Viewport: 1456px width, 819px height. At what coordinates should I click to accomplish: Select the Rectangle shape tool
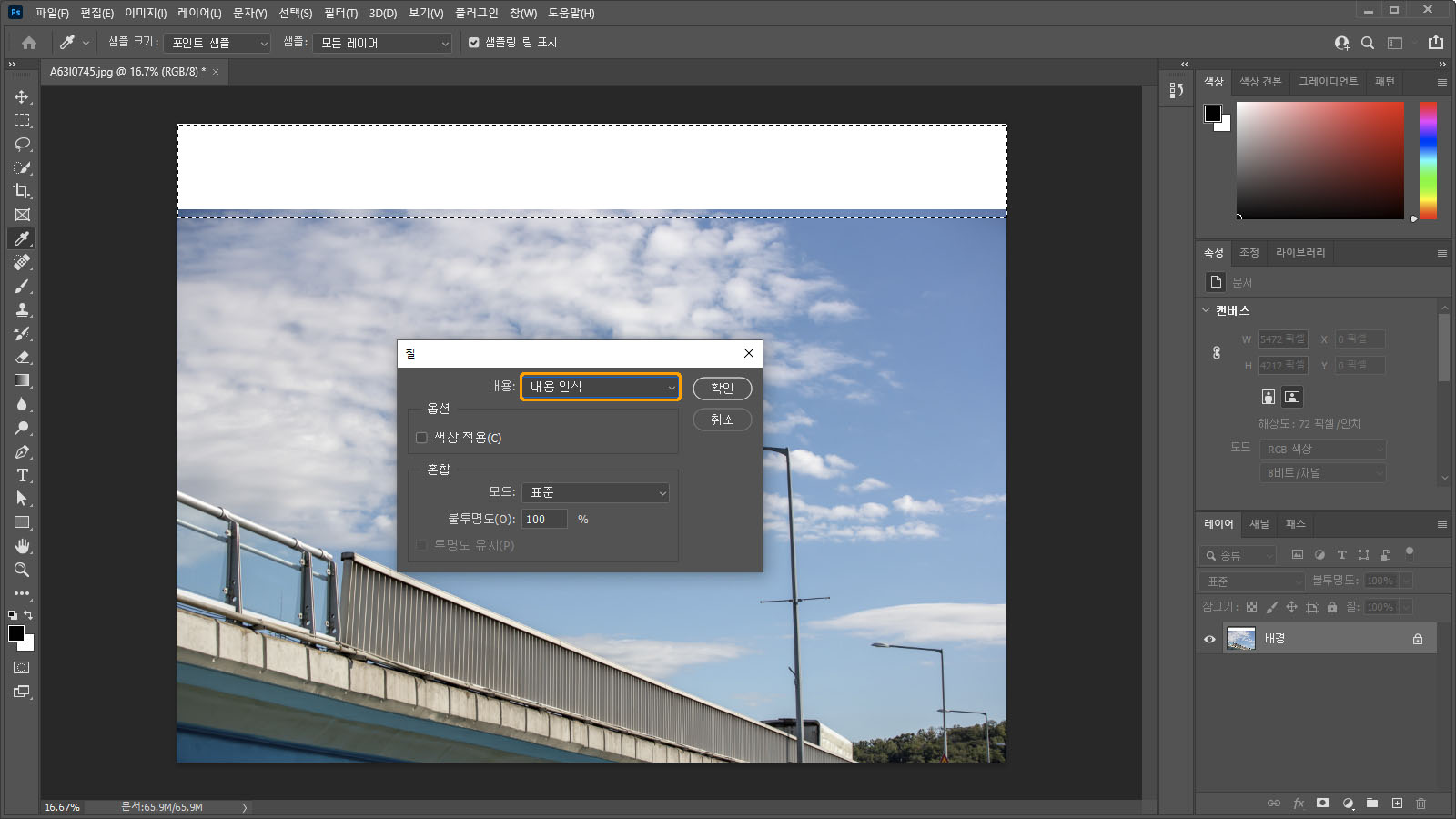pyautogui.click(x=22, y=522)
